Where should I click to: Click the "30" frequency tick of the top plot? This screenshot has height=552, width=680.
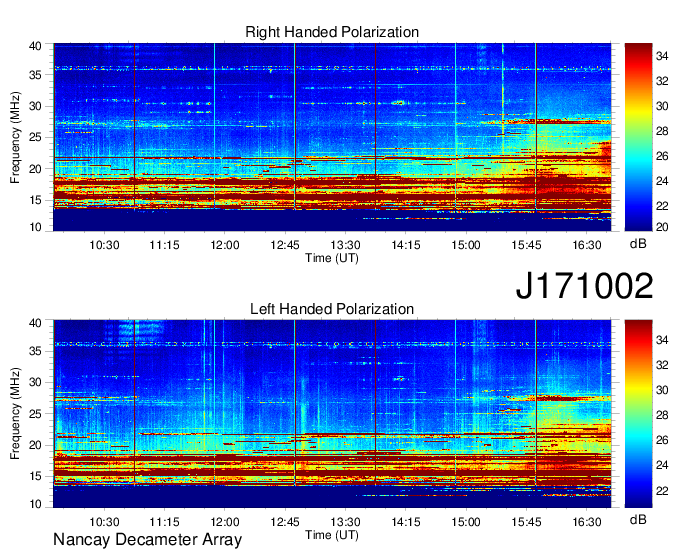35,106
